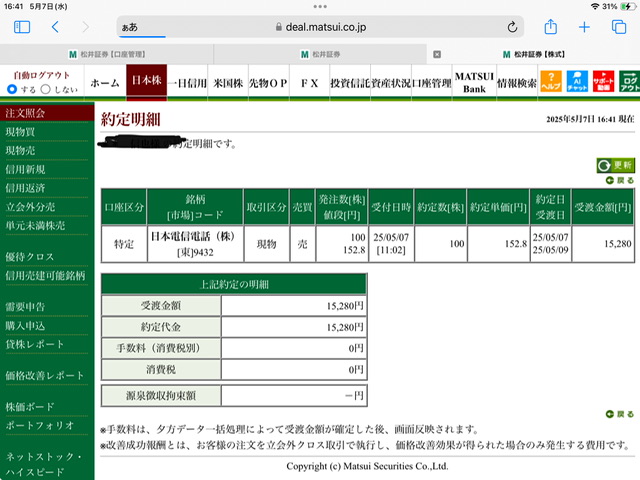The width and height of the screenshot is (640, 480).
Task: Open MATSUI Bank navigation tab
Action: coord(474,83)
